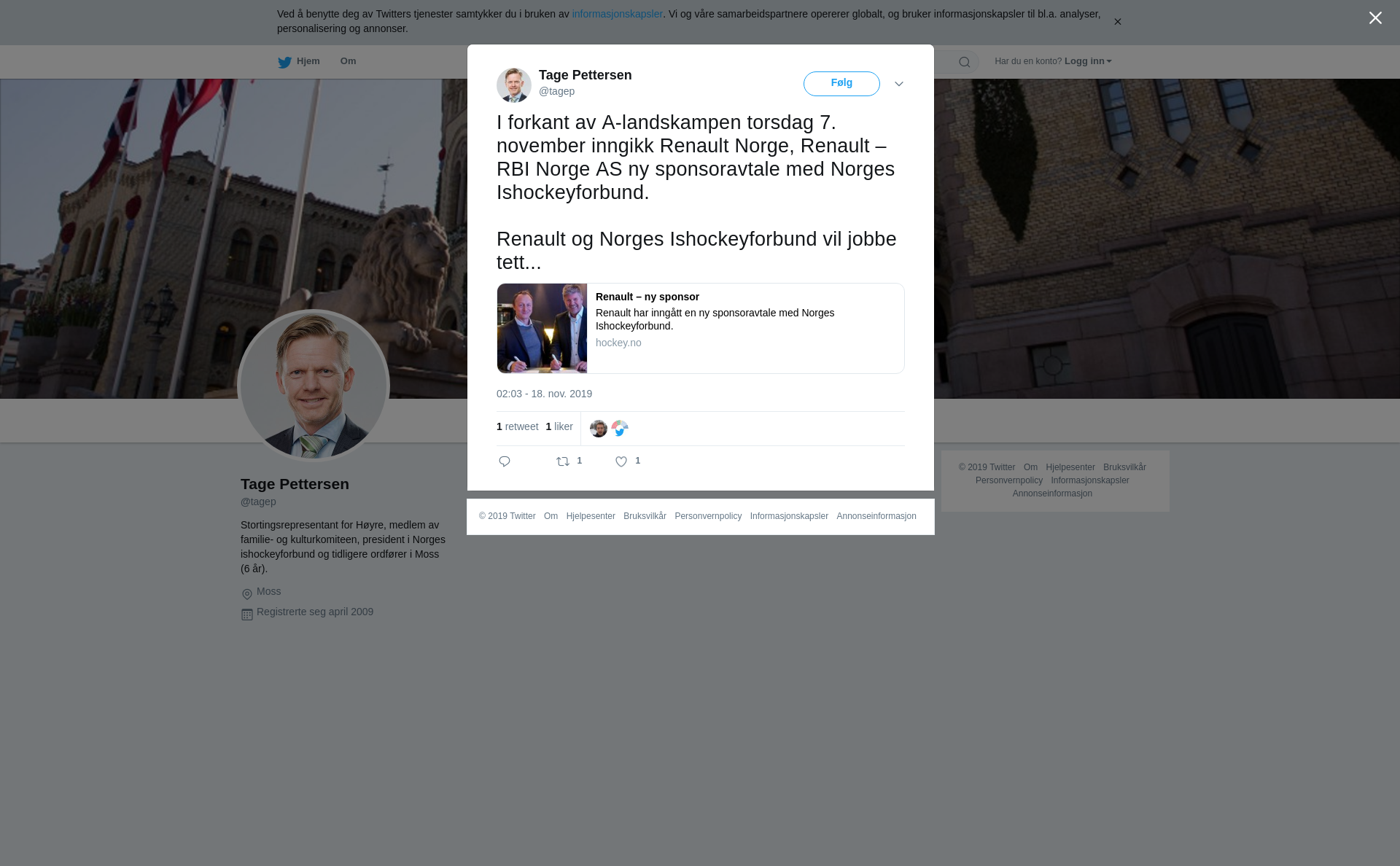Viewport: 1400px width, 866px height.
Task: Open the informasjonskapsler link in the banner
Action: [617, 14]
